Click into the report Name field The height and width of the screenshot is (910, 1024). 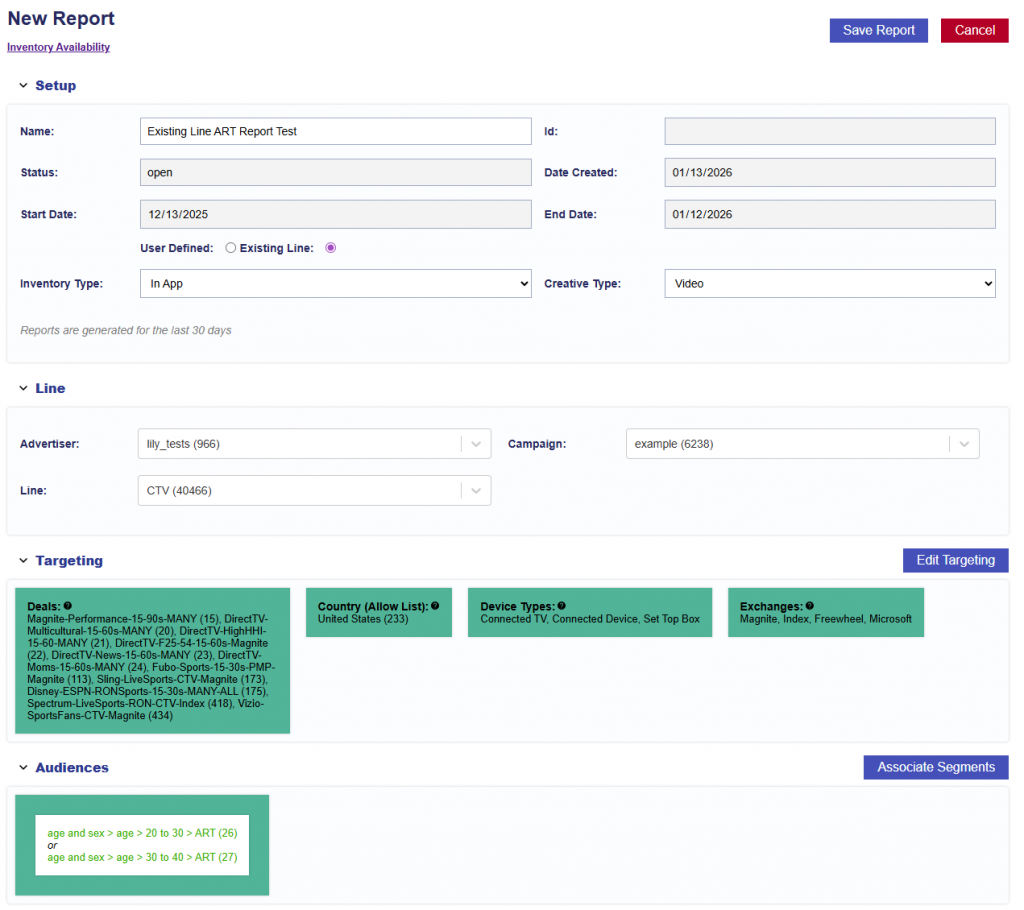tap(336, 131)
